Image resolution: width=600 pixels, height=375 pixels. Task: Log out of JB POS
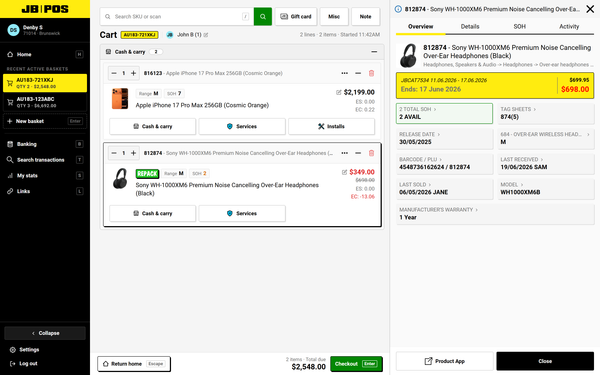coord(24,364)
